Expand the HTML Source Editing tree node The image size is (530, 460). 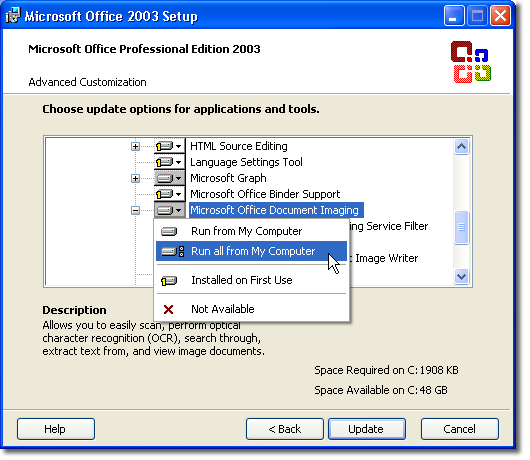[x=135, y=146]
